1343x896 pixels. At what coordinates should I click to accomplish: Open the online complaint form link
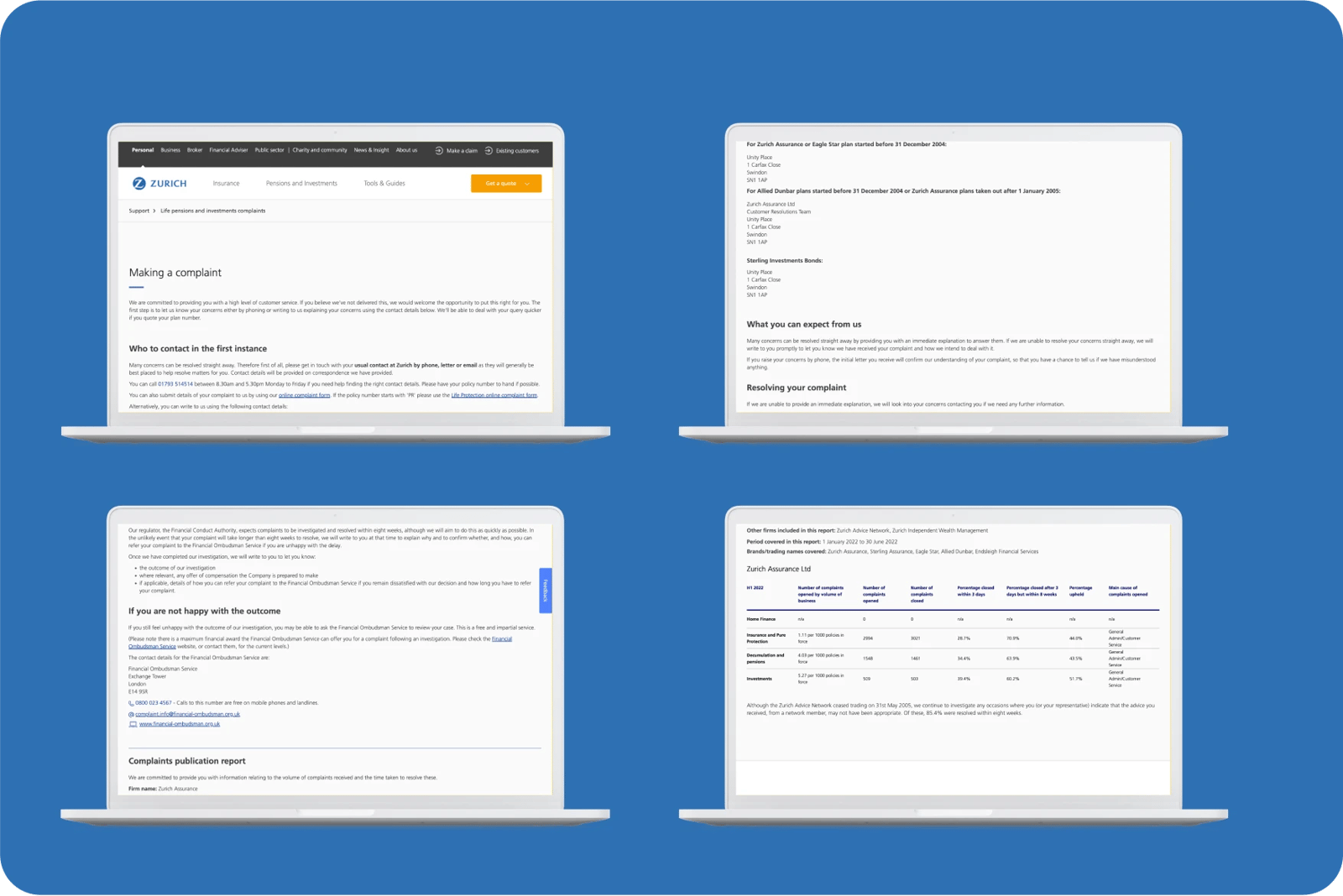pos(304,395)
